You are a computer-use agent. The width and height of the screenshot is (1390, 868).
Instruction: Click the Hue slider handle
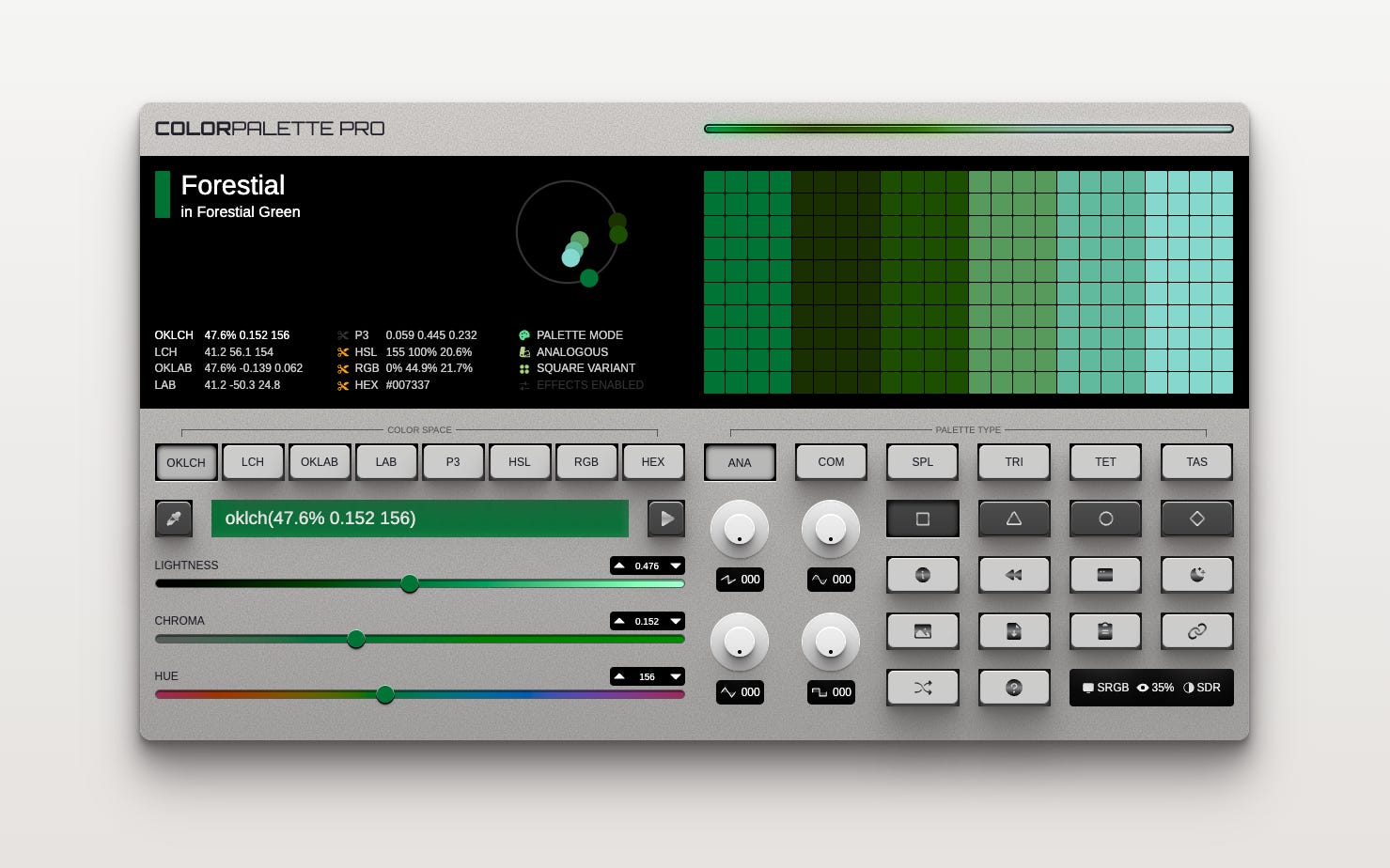(385, 695)
